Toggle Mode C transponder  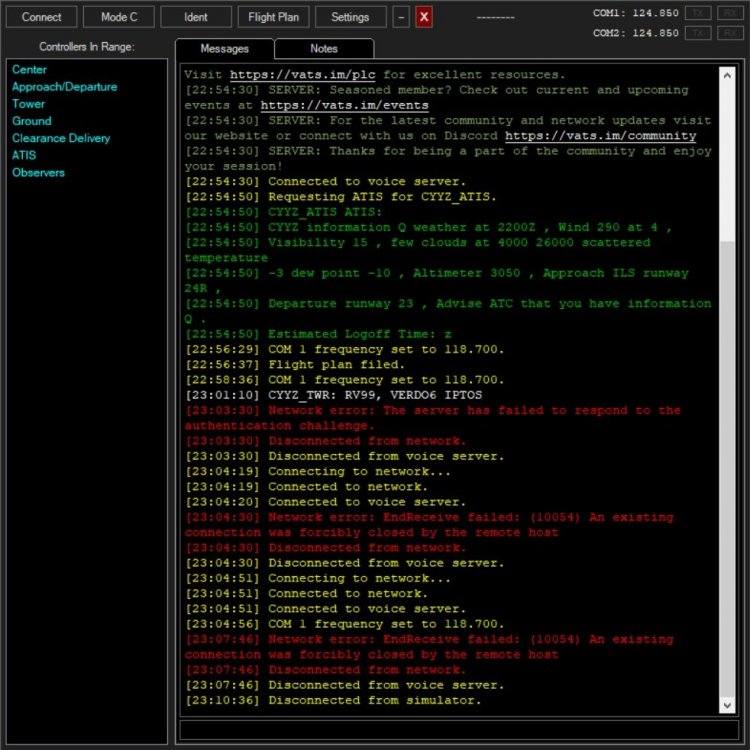120,17
